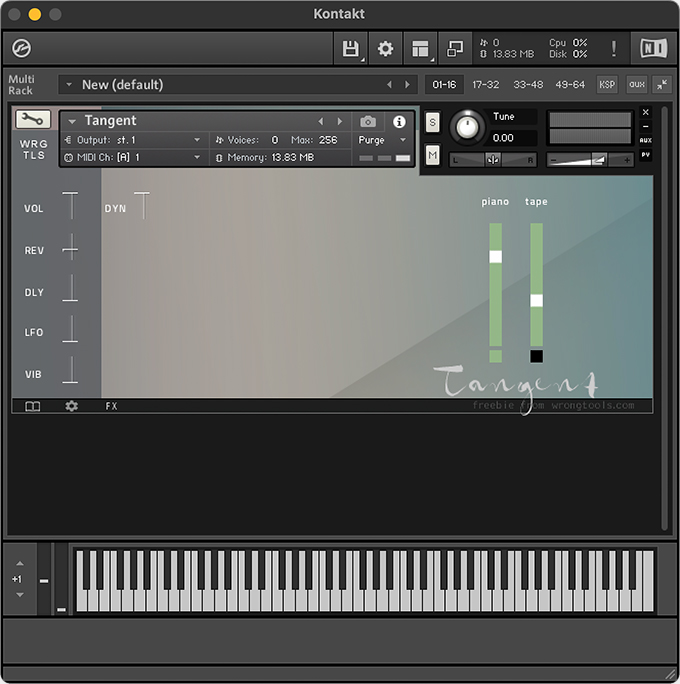
Task: Collapse rack header with shrink arrows icon
Action: coord(662,85)
